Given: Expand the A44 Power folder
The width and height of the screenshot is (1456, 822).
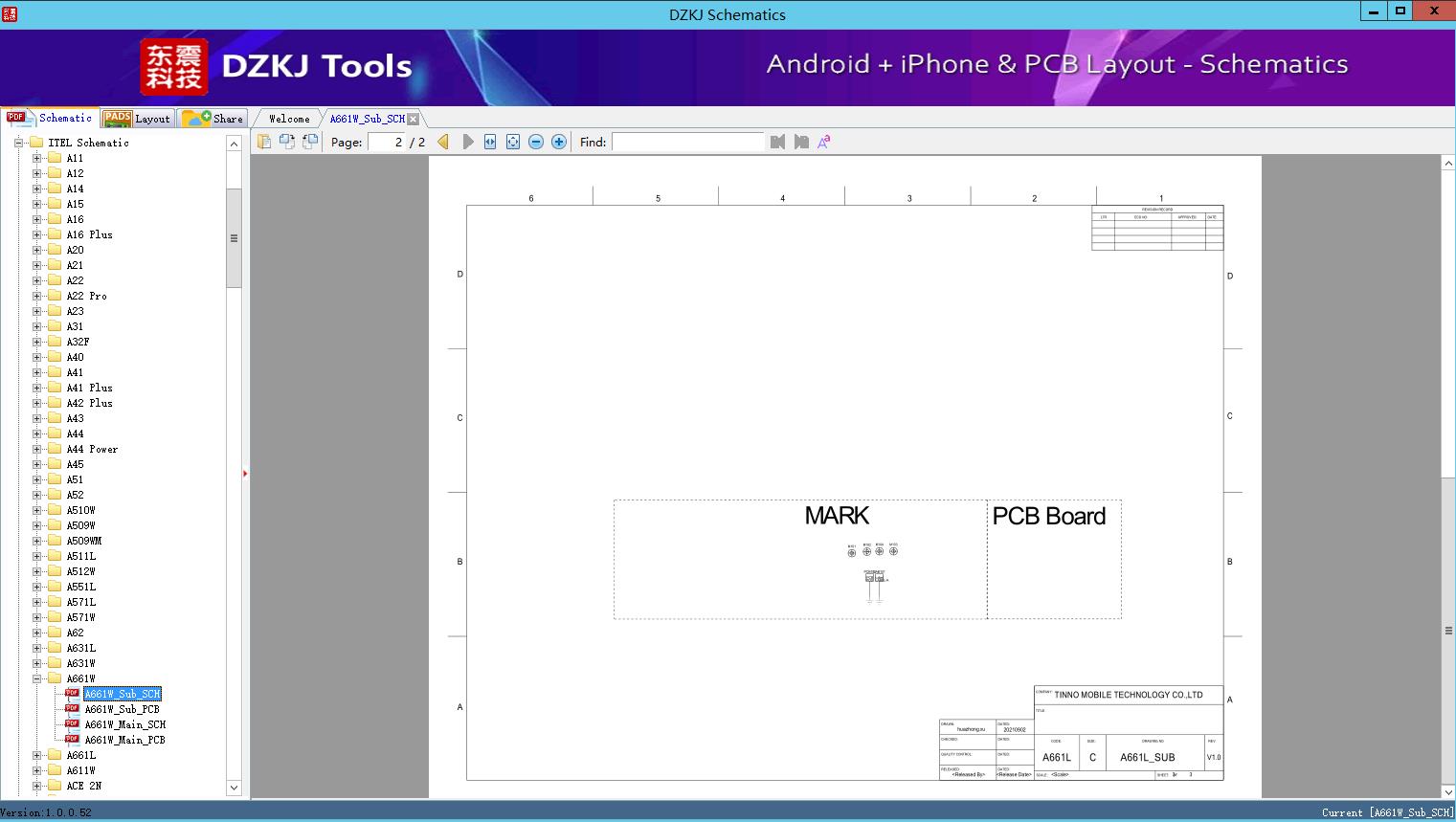Looking at the screenshot, I should (x=36, y=449).
